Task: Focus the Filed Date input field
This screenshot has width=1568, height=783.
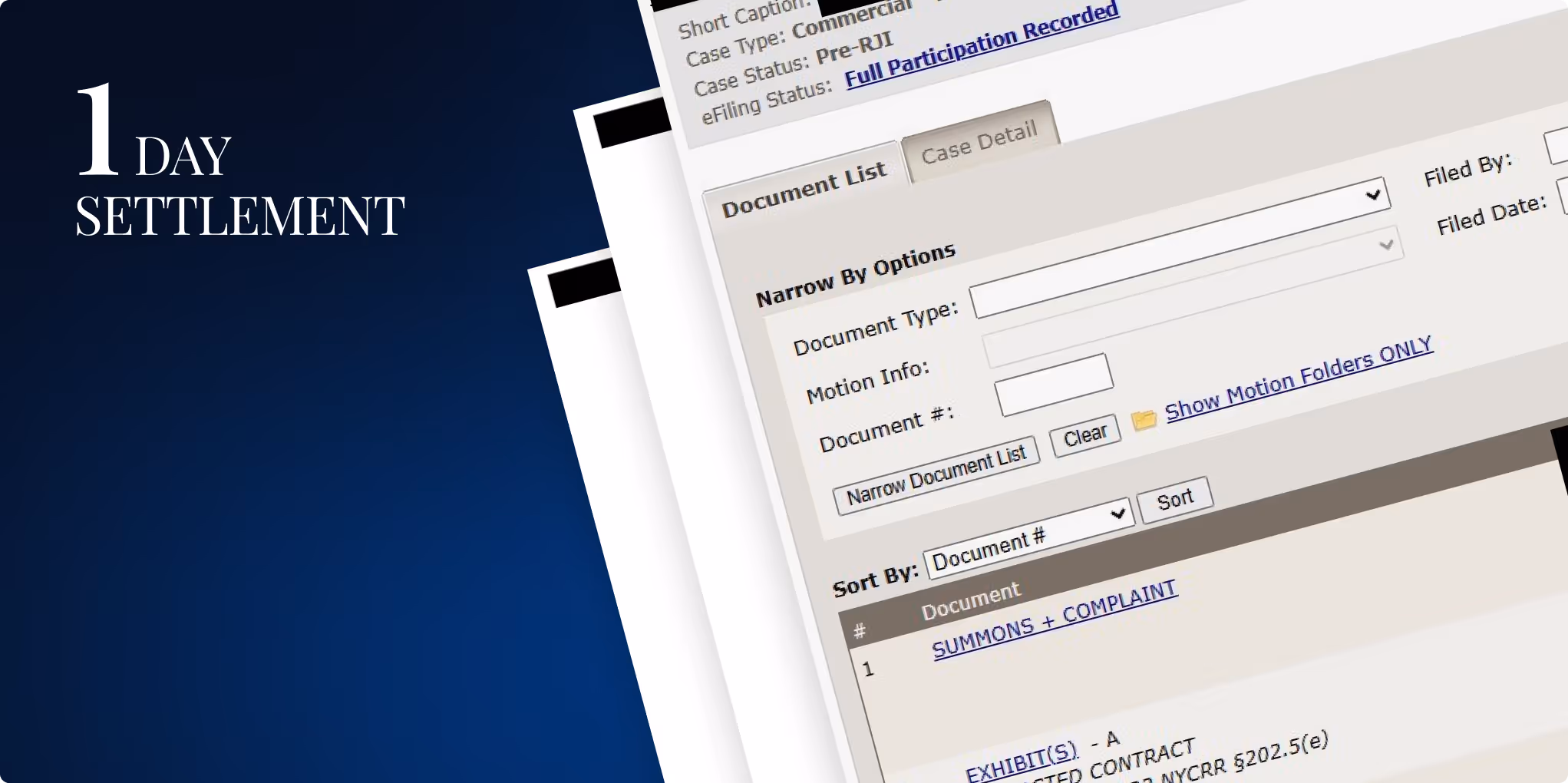Action: coord(1562,196)
